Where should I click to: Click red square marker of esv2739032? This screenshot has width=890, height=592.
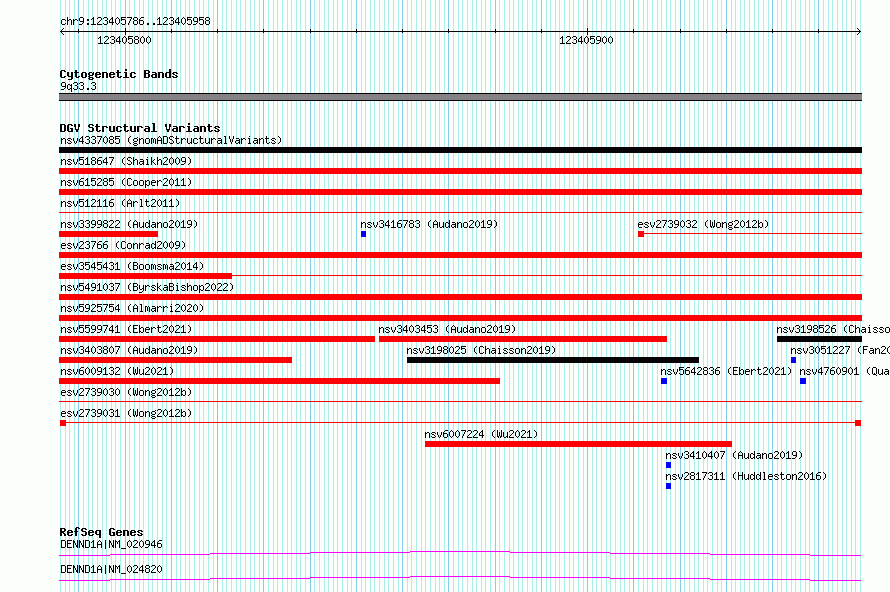point(641,234)
